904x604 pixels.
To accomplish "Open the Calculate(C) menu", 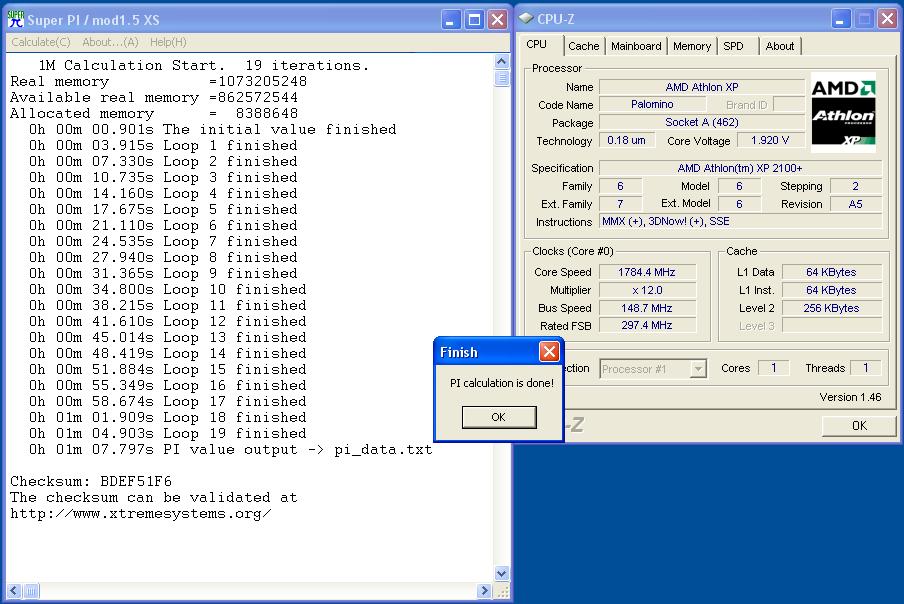I will pyautogui.click(x=41, y=42).
